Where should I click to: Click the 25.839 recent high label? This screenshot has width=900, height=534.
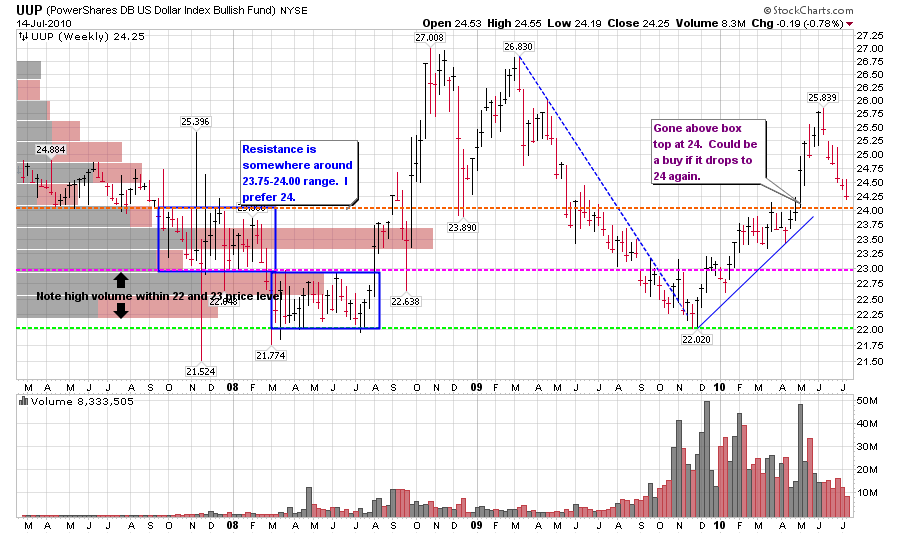[823, 98]
